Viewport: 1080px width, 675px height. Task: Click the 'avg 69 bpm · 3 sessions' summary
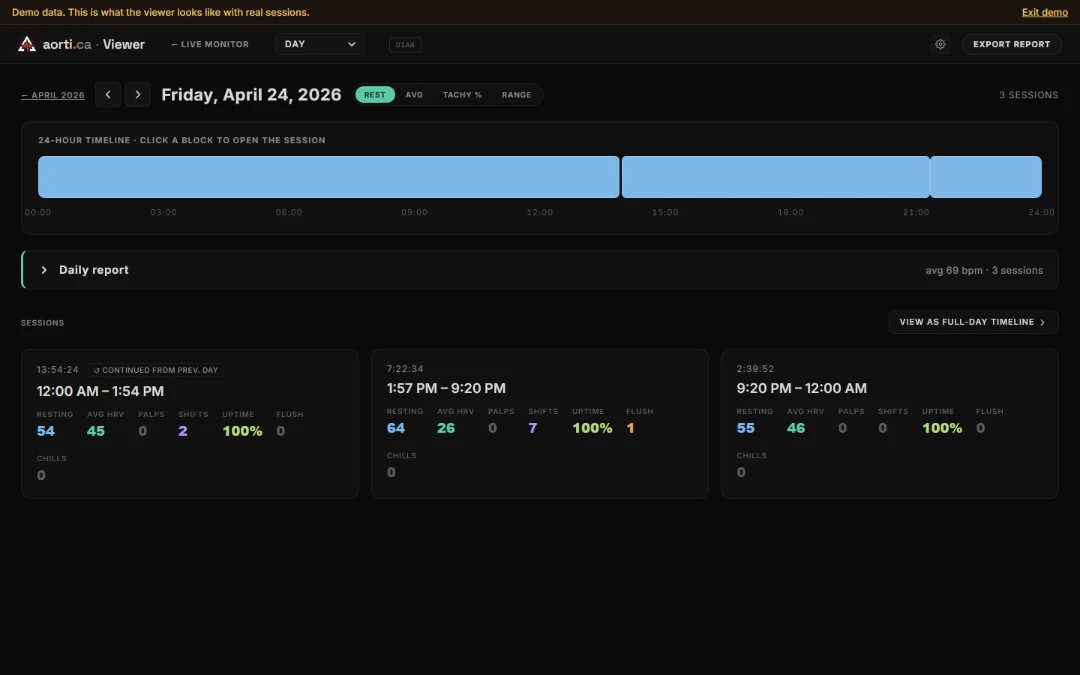(x=984, y=270)
